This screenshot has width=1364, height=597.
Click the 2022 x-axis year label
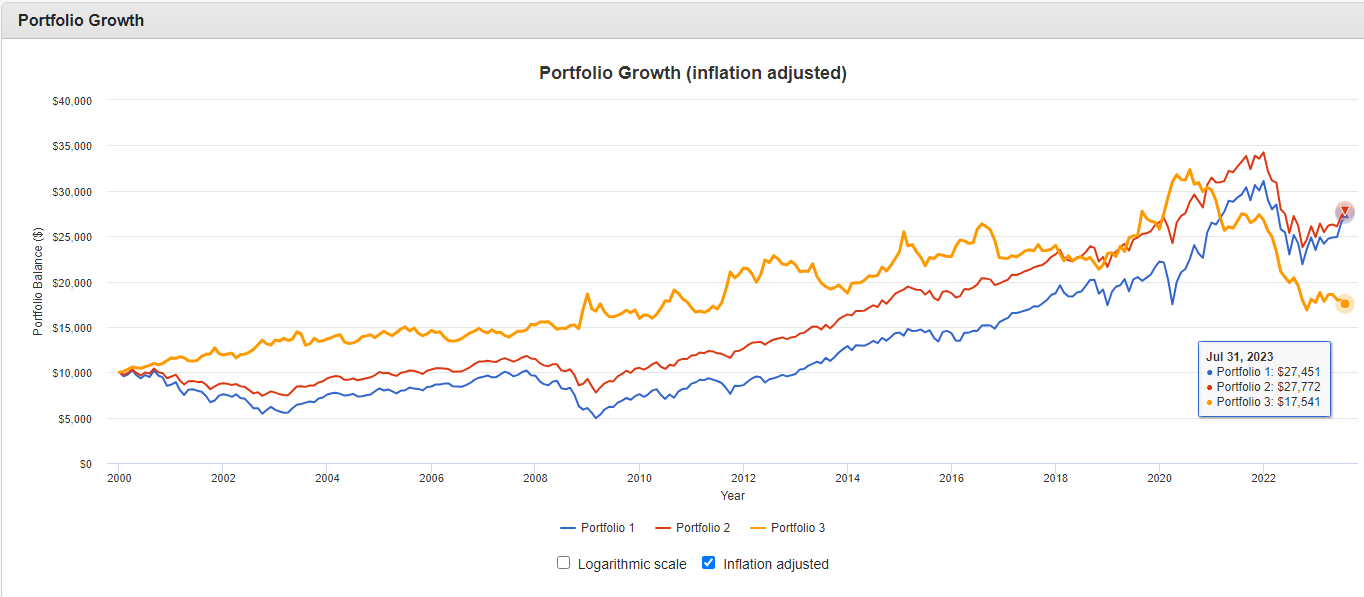pos(1263,477)
